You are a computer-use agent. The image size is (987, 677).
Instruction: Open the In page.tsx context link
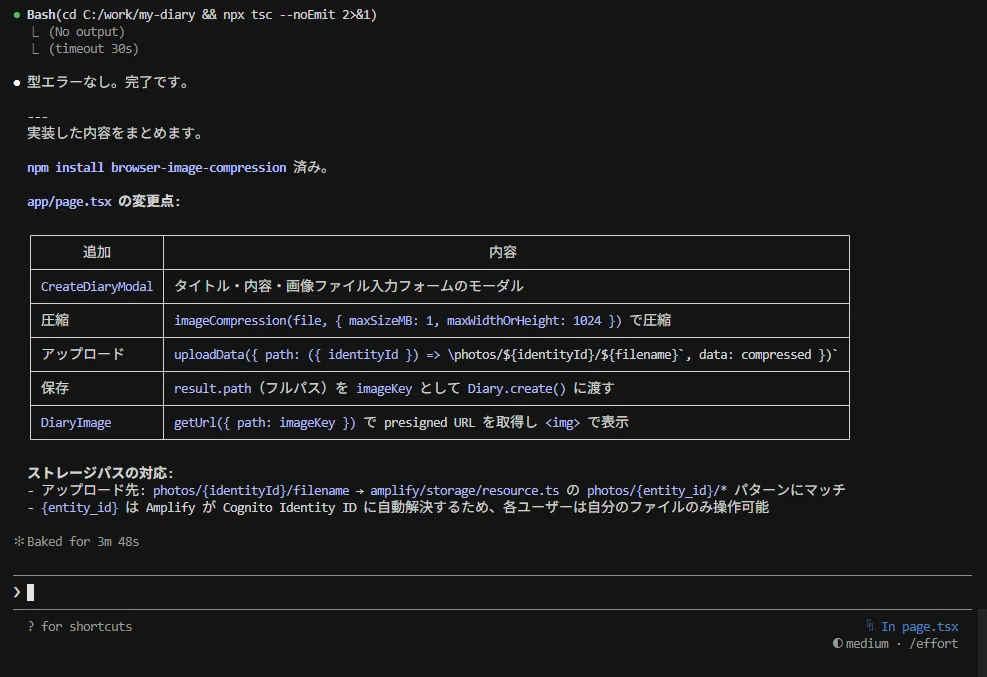coord(919,627)
